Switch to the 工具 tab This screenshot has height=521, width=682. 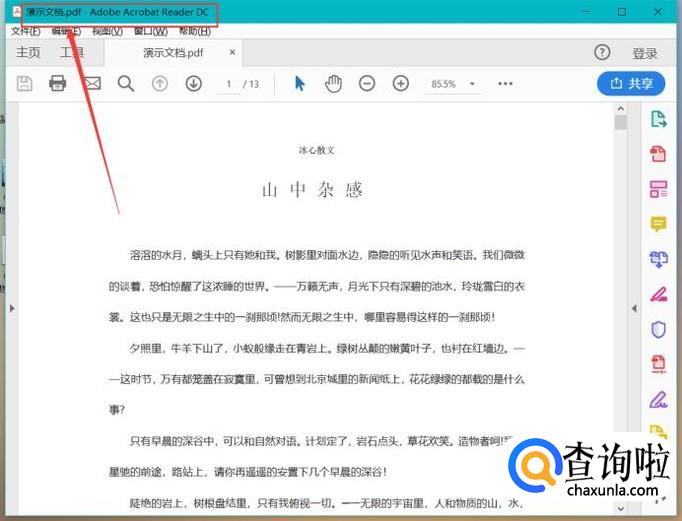tap(72, 52)
